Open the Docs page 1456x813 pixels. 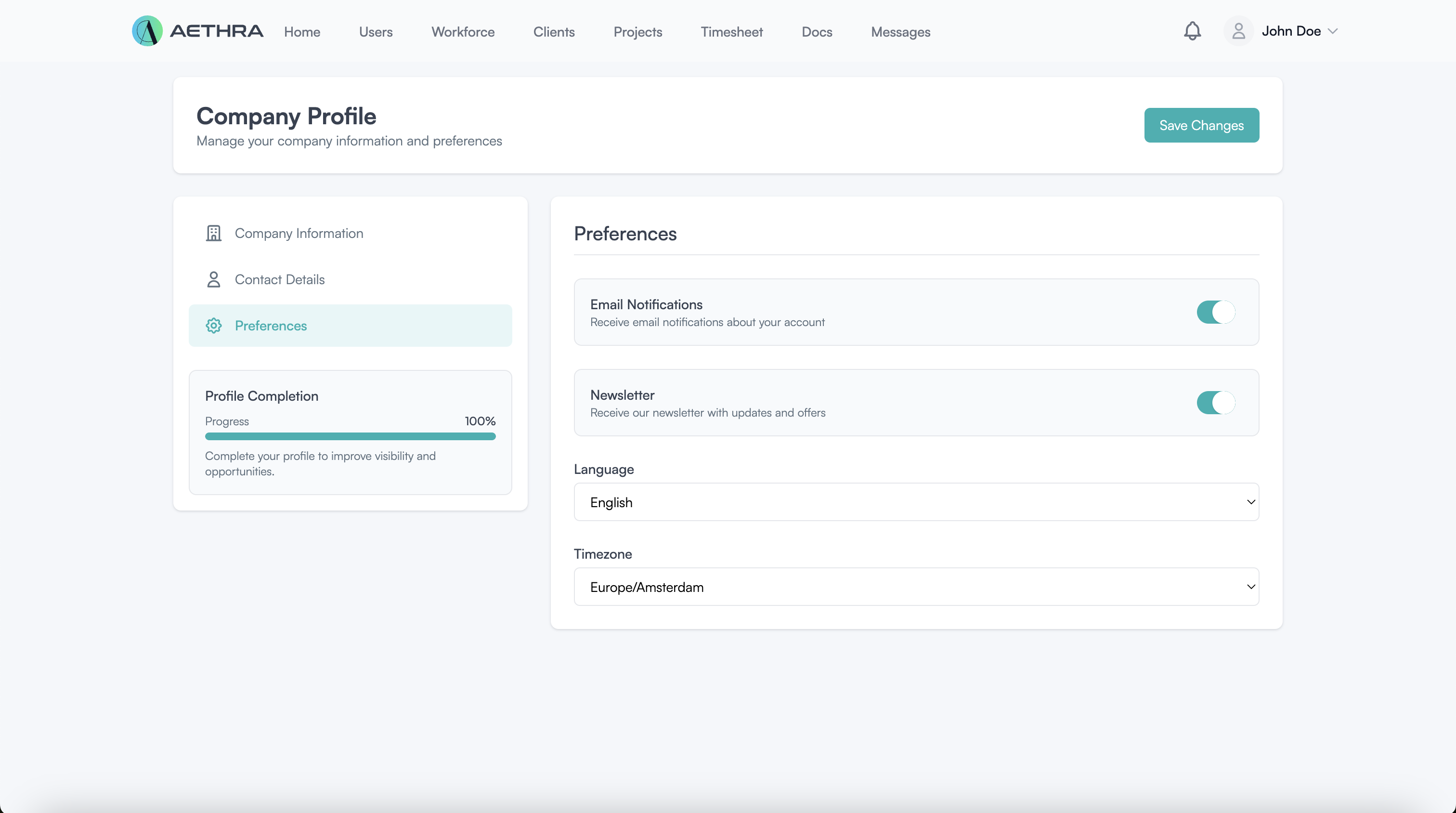pos(817,32)
